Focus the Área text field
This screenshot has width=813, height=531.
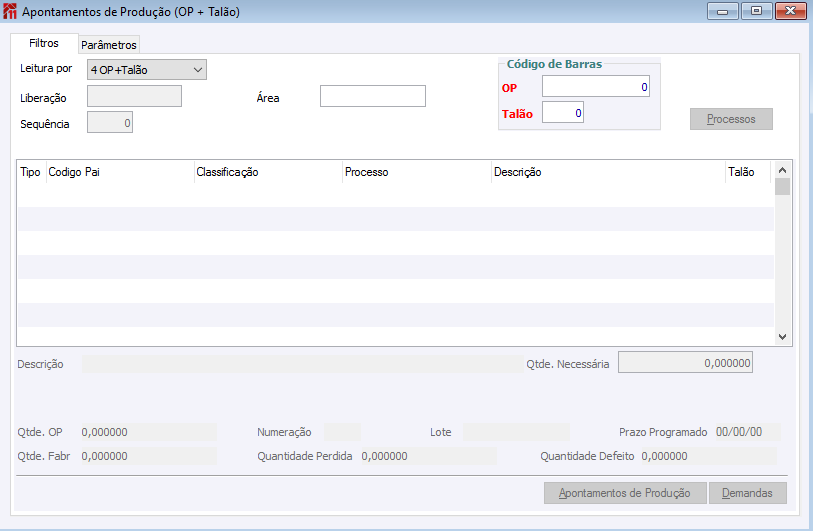[373, 96]
